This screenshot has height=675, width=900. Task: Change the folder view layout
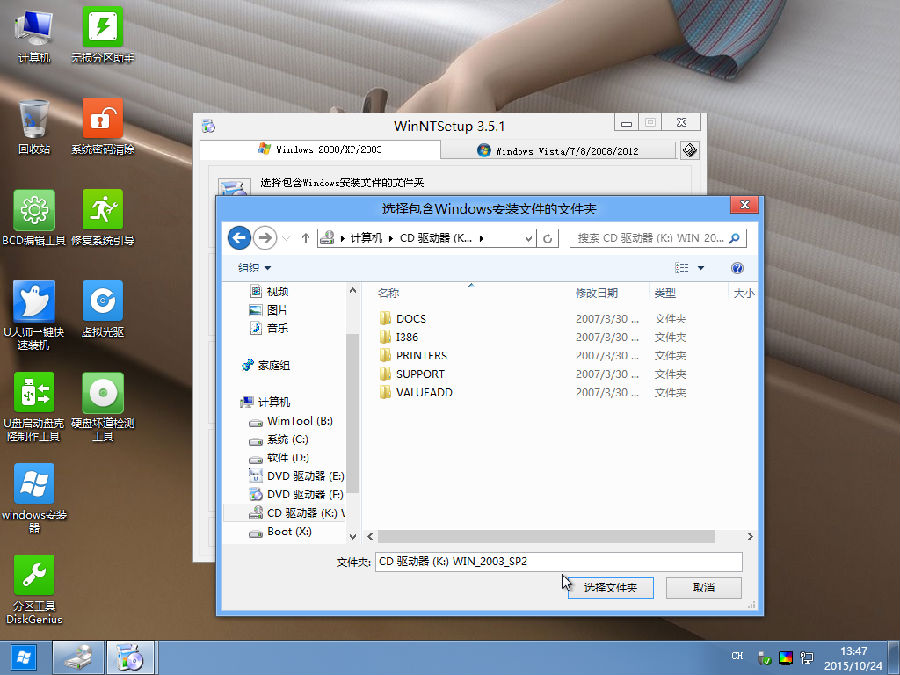682,268
